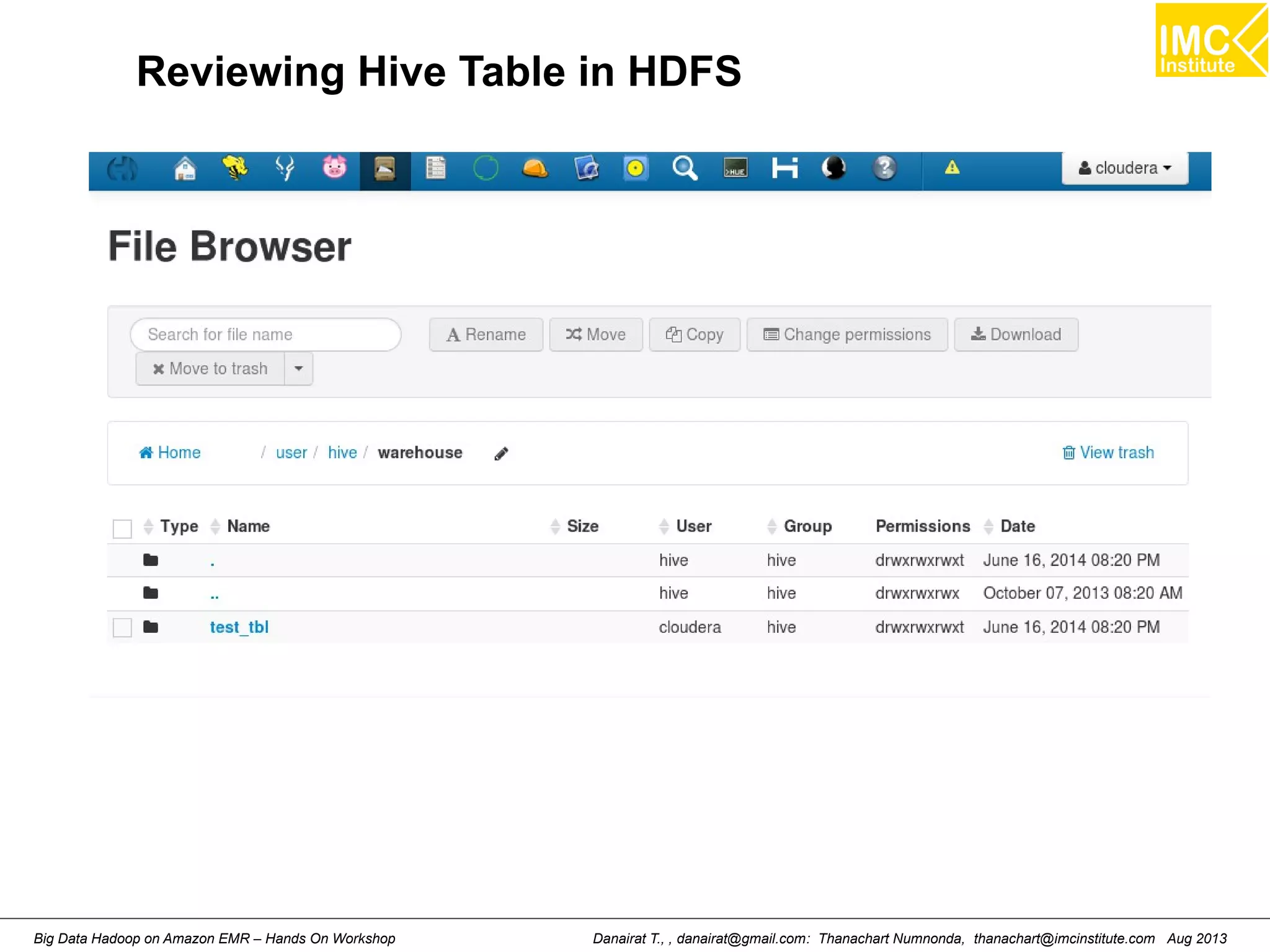Open the cloudera user dropdown
The width and height of the screenshot is (1270, 952).
coord(1125,168)
